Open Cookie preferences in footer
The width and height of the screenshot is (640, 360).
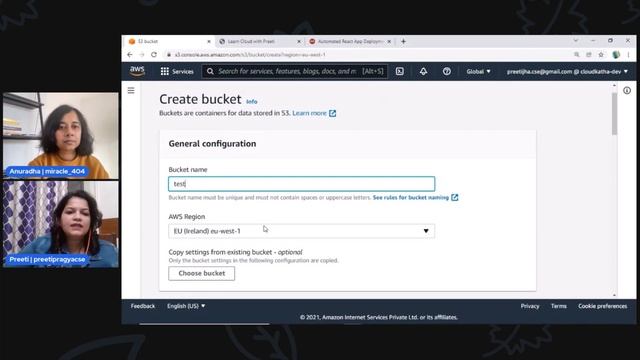[x=602, y=306]
